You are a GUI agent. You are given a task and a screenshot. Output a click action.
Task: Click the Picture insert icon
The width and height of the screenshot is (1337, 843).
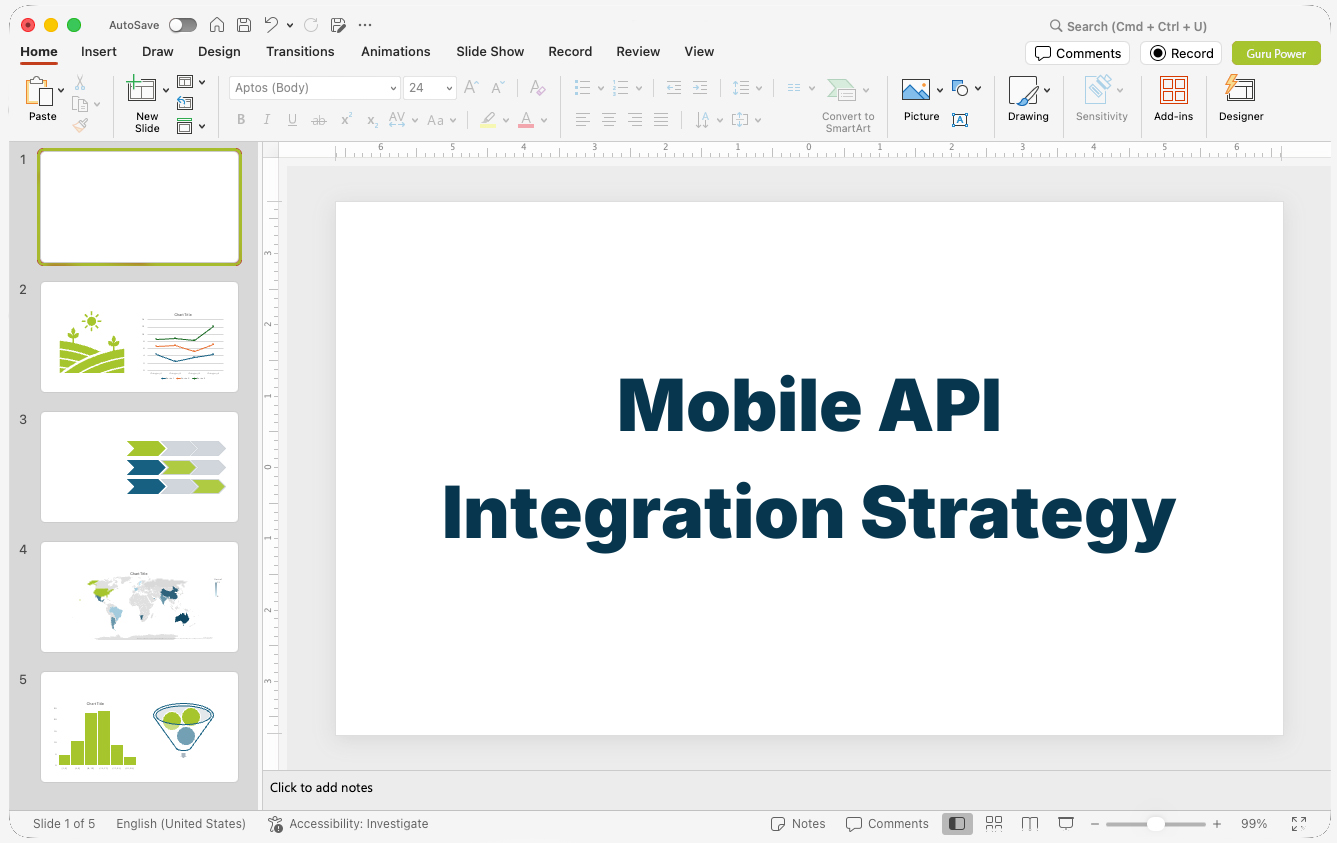click(917, 91)
